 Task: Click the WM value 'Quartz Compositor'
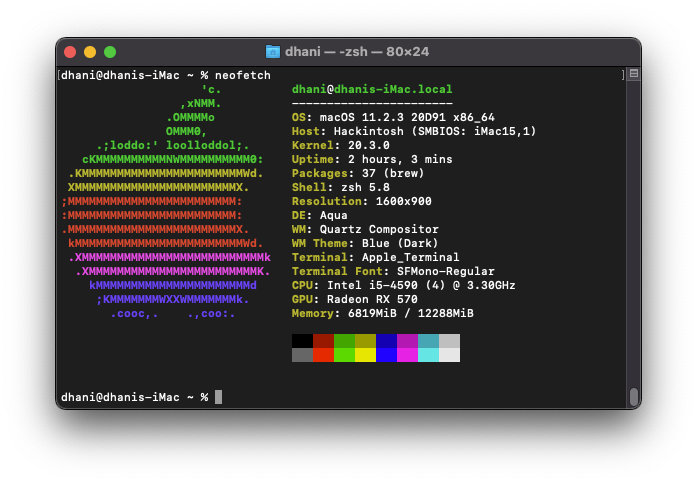tap(379, 229)
